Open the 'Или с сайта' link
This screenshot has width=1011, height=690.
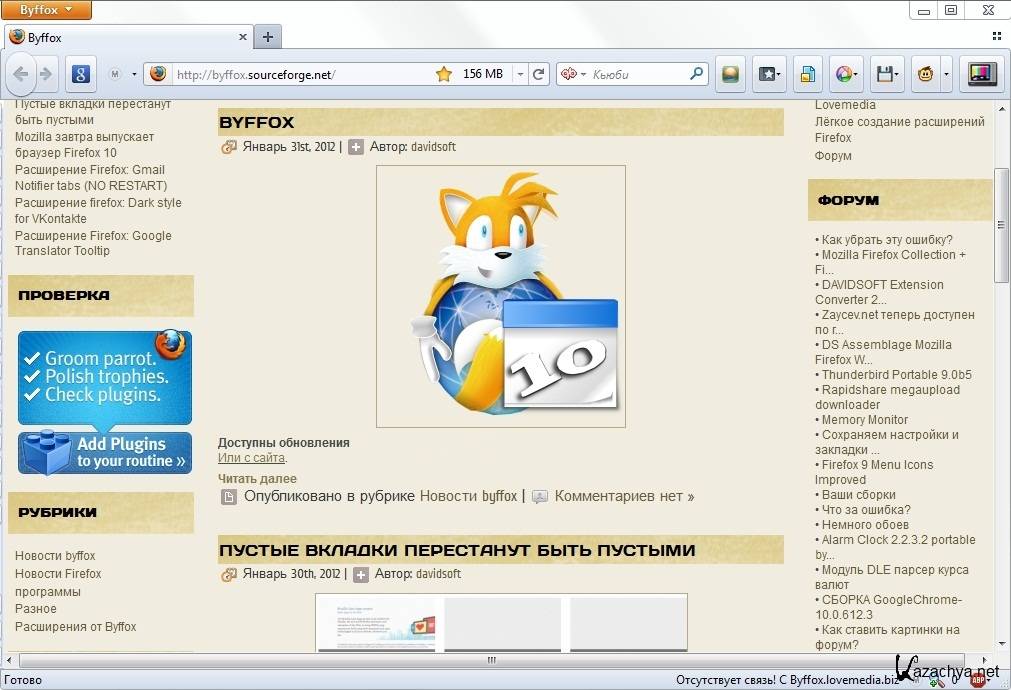click(252, 458)
